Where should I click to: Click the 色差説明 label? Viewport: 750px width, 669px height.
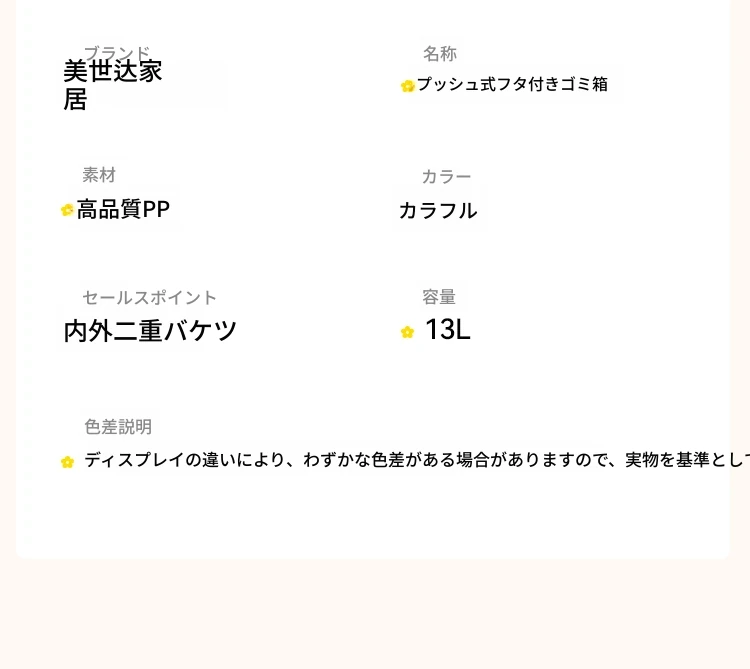118,427
